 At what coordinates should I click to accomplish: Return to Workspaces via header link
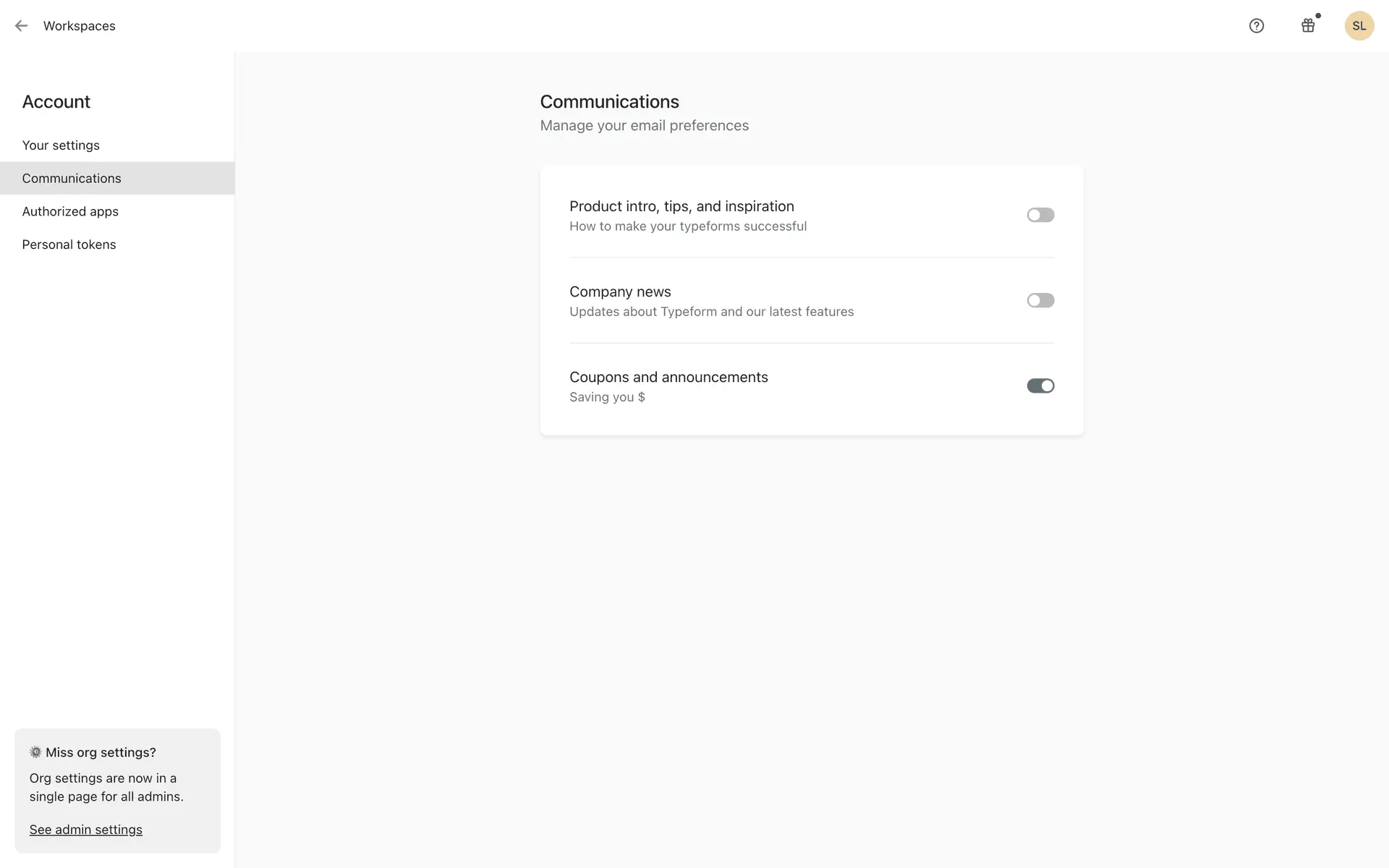pos(80,26)
